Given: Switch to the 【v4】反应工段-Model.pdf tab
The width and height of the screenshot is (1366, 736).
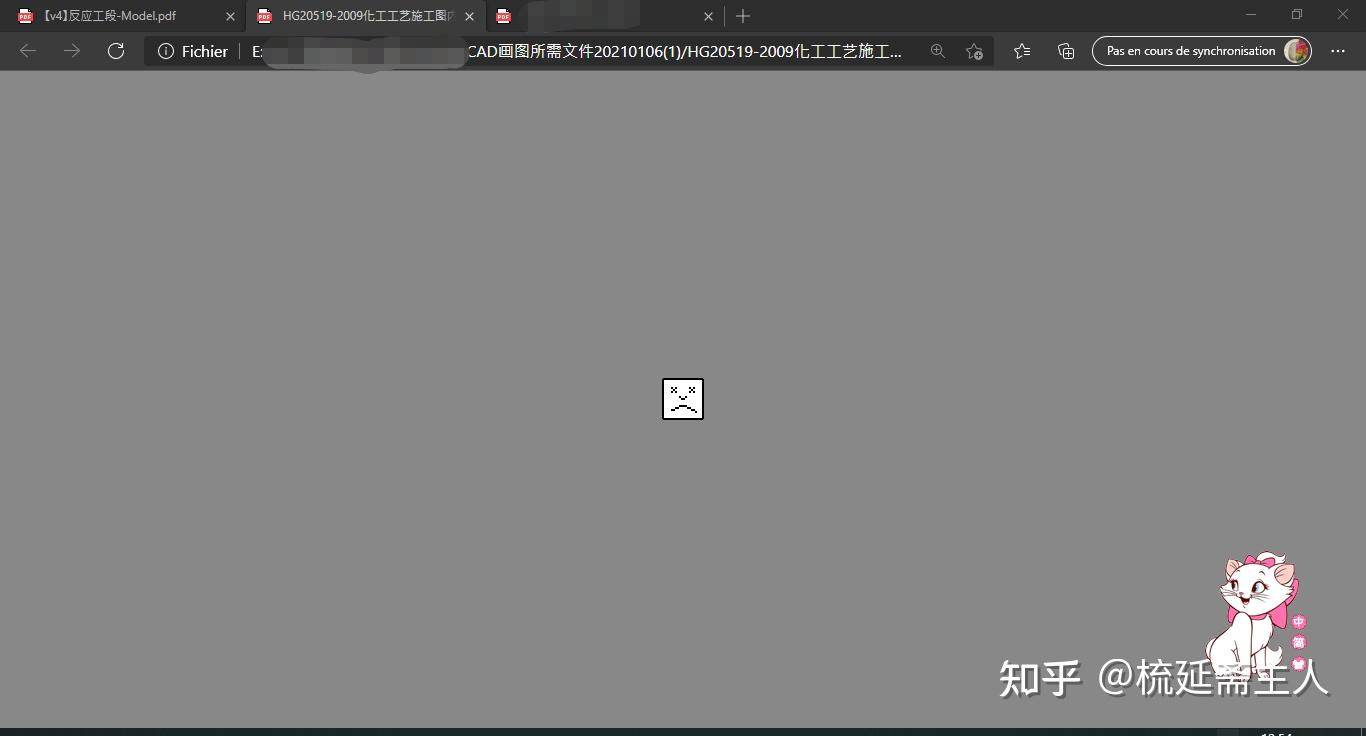Looking at the screenshot, I should (x=110, y=16).
